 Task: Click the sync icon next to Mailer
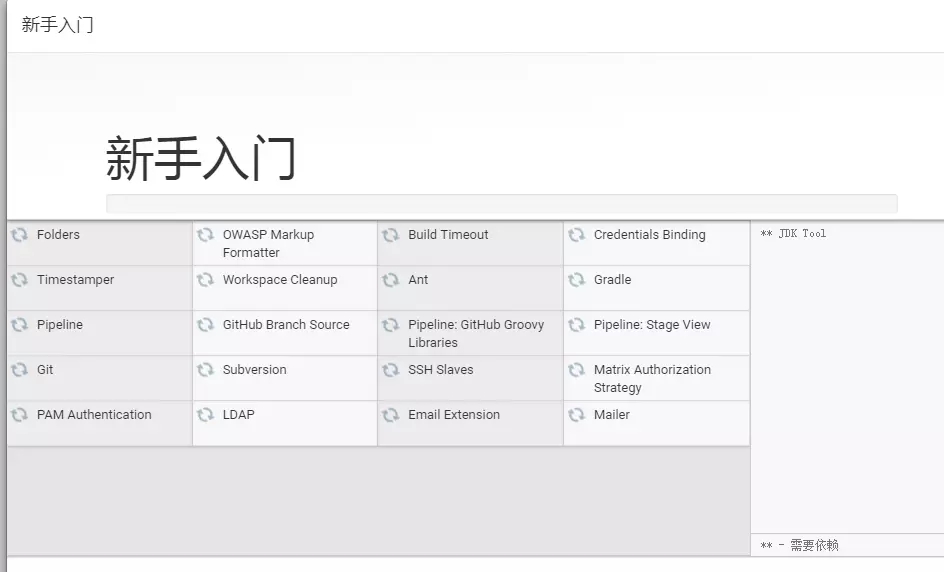coord(576,415)
